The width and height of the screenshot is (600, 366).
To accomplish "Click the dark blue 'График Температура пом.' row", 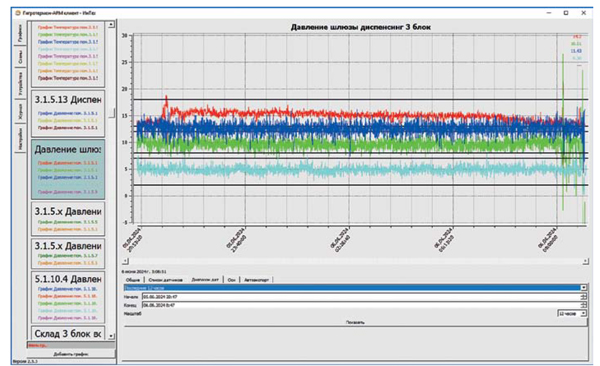I will pyautogui.click(x=68, y=42).
